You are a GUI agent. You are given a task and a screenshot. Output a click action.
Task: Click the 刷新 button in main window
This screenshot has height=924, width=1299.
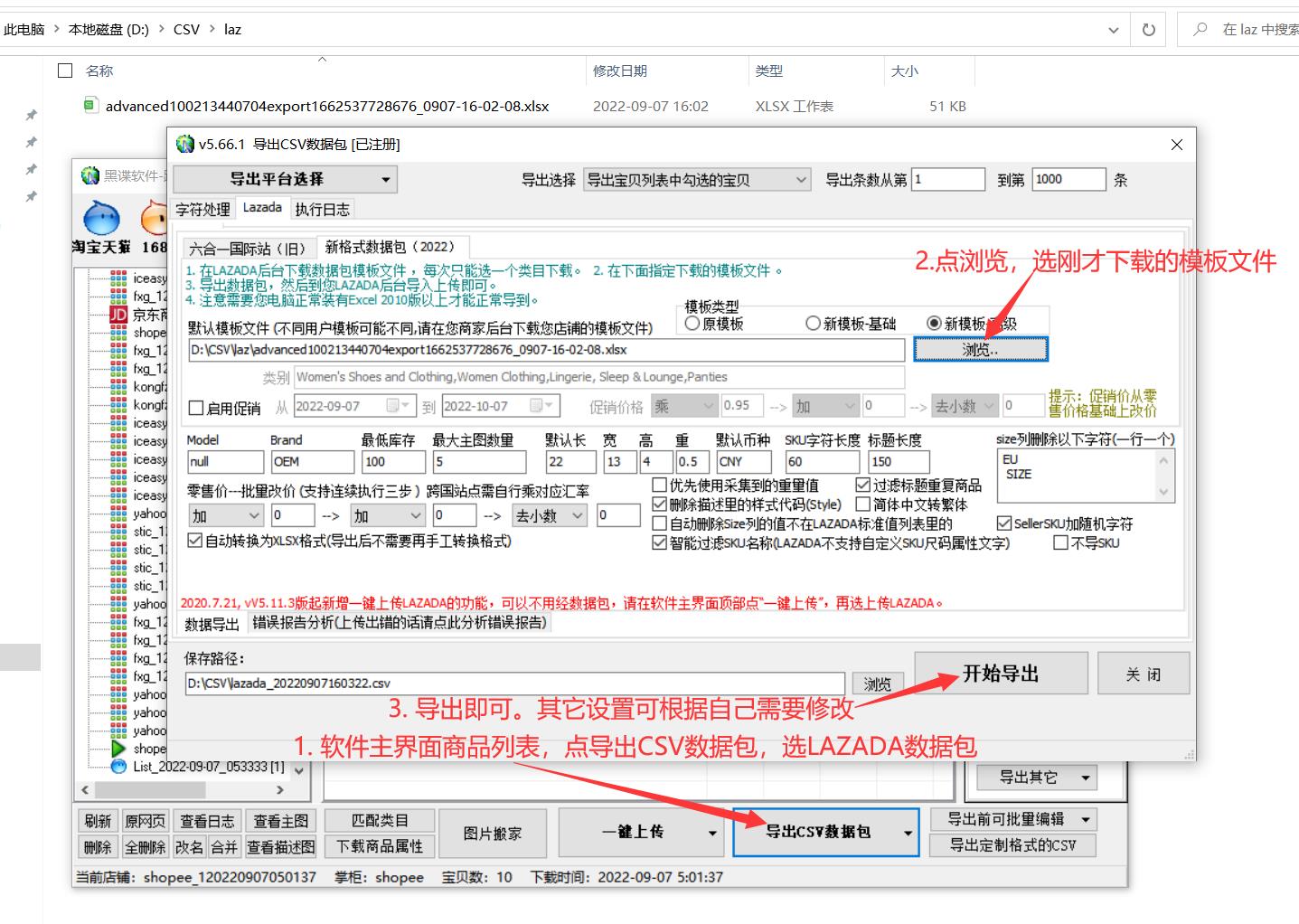coord(98,821)
